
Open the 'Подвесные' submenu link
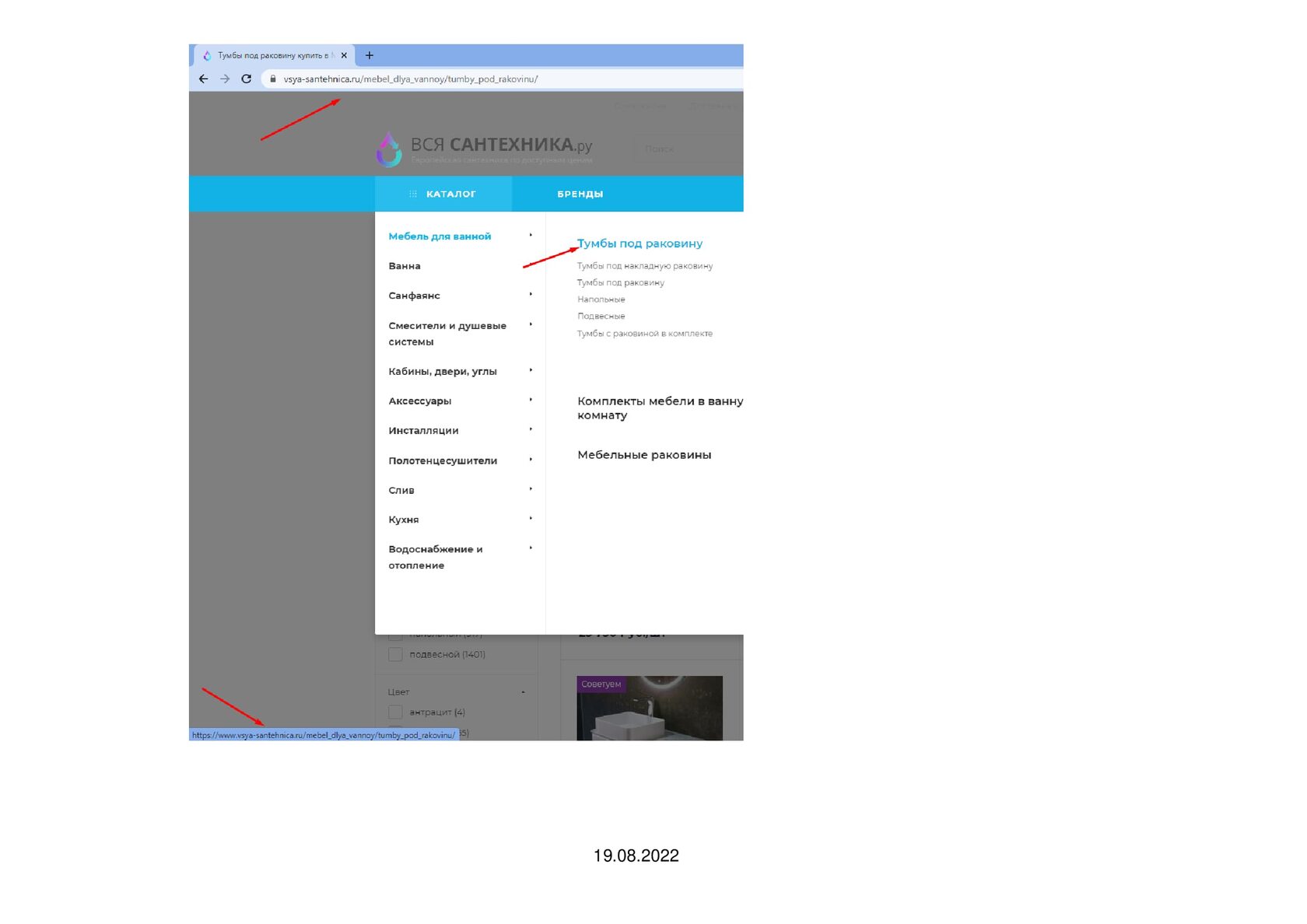(x=601, y=317)
